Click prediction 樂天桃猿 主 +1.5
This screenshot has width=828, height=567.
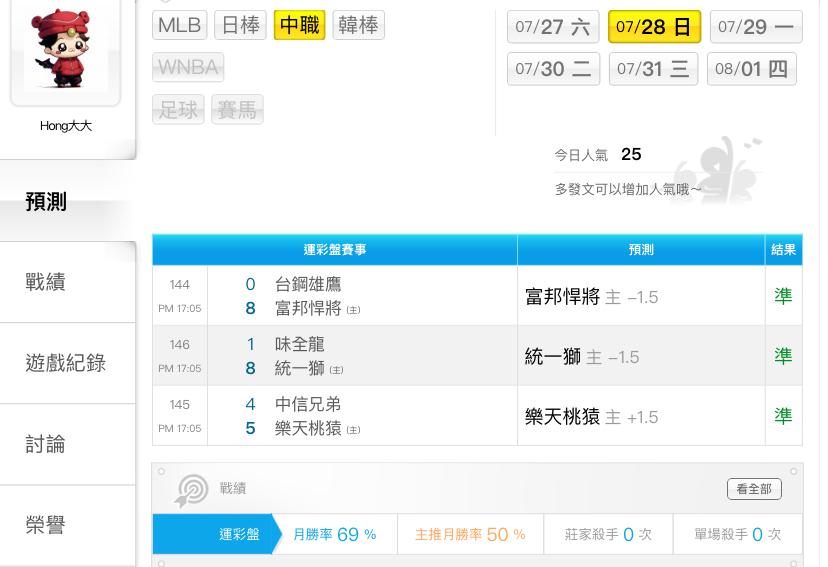click(591, 417)
